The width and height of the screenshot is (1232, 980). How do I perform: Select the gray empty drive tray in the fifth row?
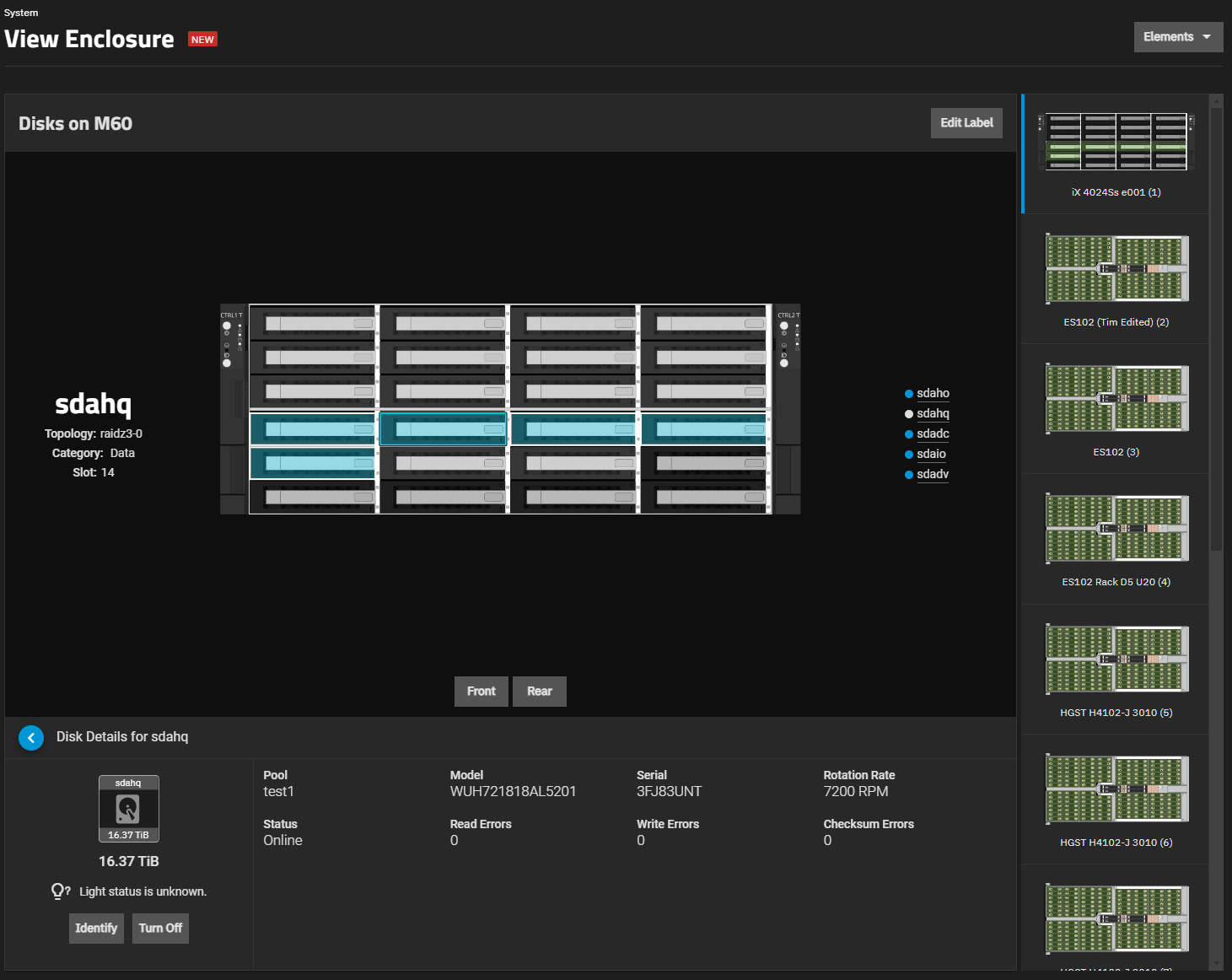[704, 463]
